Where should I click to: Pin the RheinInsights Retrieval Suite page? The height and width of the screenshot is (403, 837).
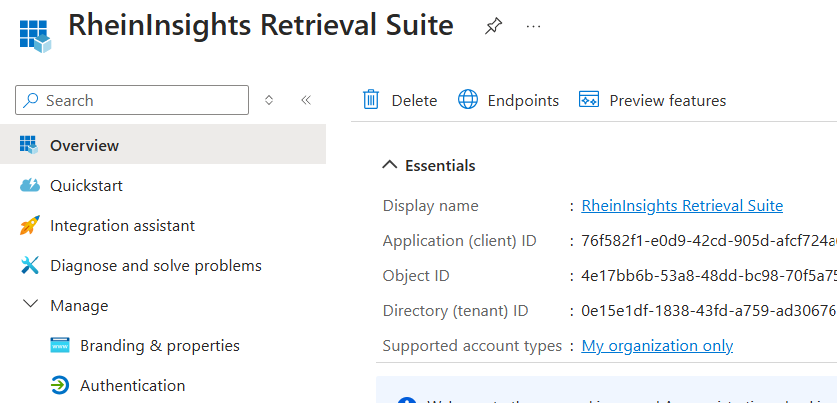(493, 26)
